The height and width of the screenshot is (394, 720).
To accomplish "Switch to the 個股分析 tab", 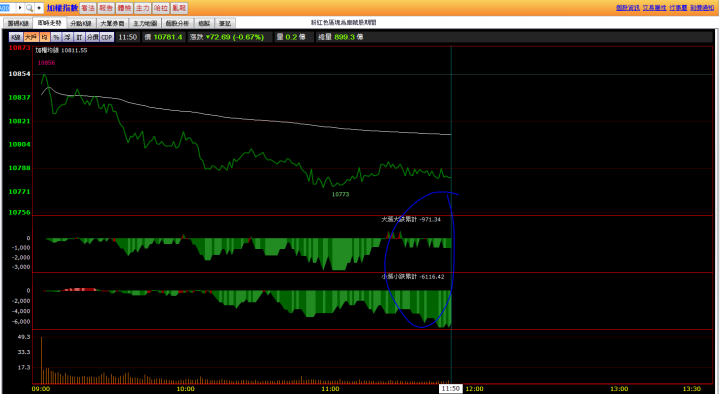I will point(177,23).
